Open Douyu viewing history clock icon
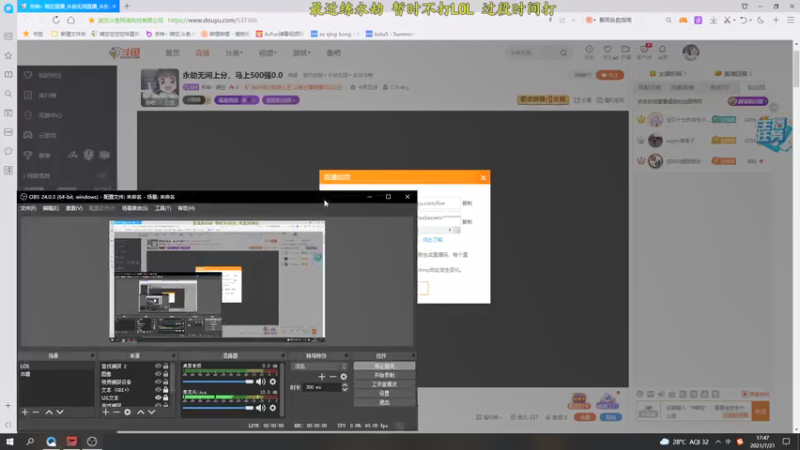This screenshot has height=450, width=800. tap(589, 51)
